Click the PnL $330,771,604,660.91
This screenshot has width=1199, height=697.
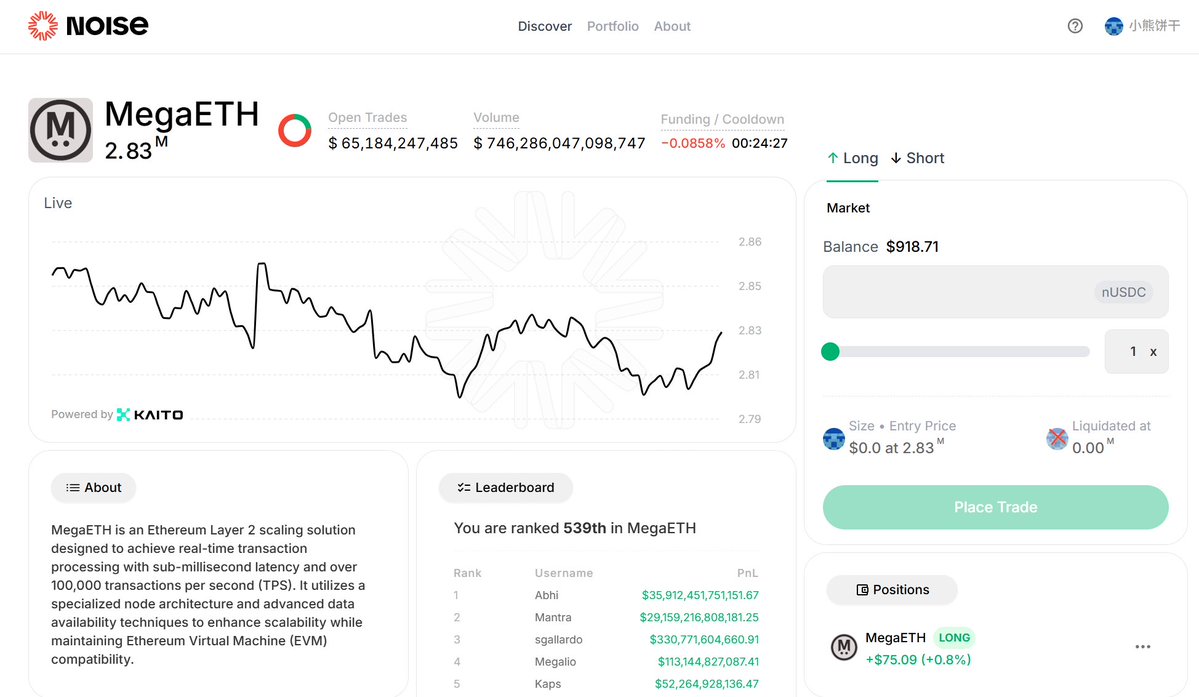(704, 640)
